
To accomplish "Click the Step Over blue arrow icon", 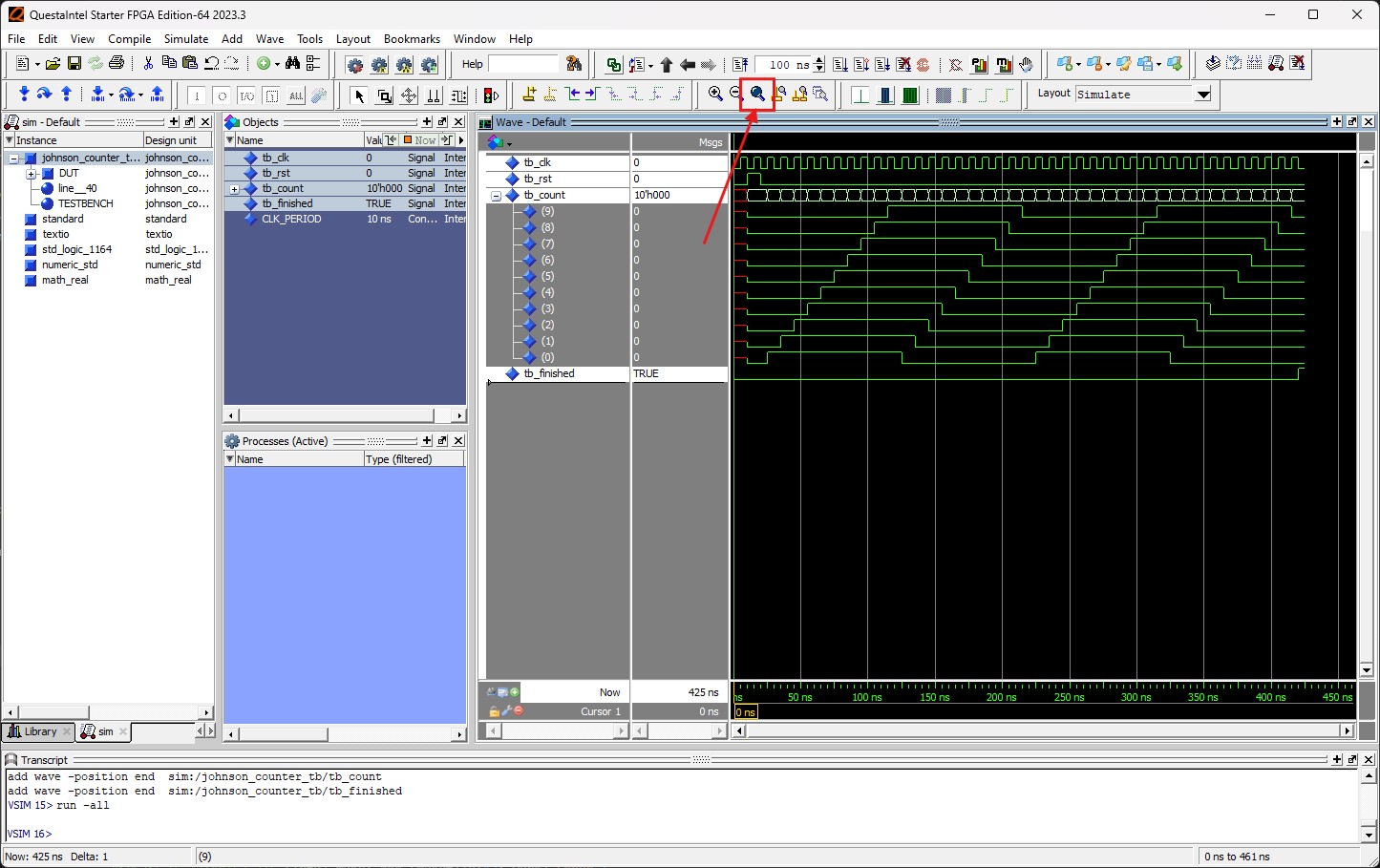I will [x=44, y=94].
